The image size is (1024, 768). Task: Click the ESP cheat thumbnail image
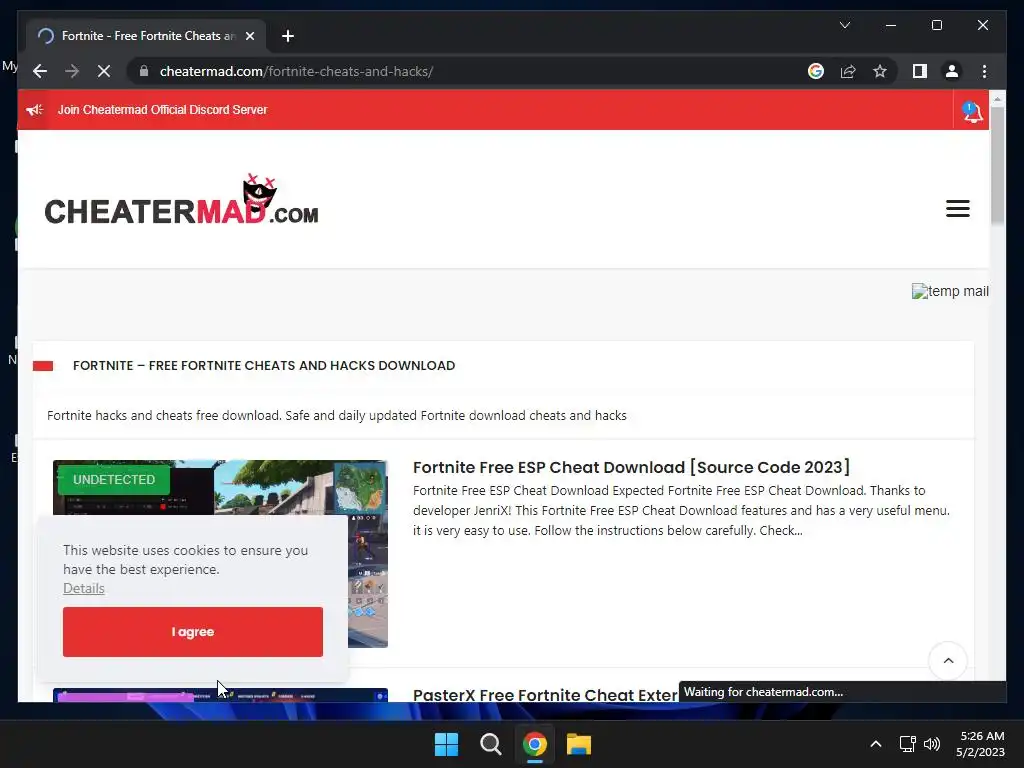coord(220,554)
